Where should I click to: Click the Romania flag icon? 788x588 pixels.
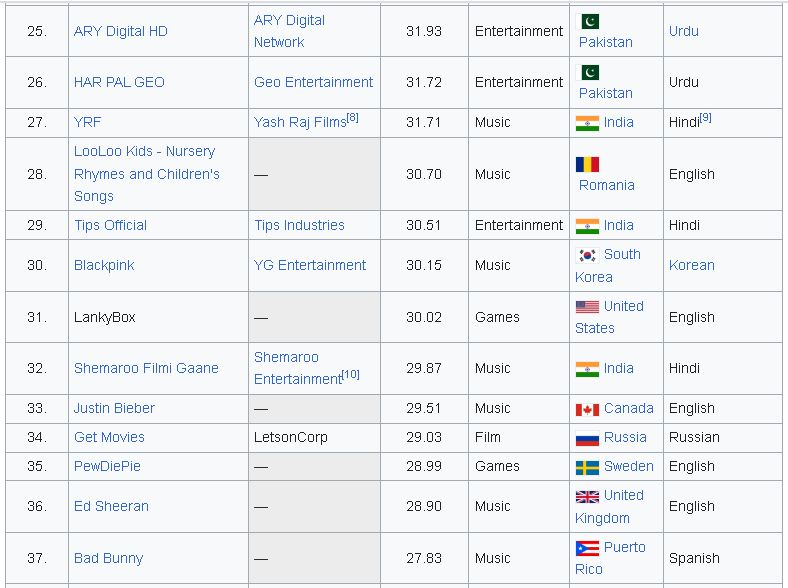(x=587, y=164)
